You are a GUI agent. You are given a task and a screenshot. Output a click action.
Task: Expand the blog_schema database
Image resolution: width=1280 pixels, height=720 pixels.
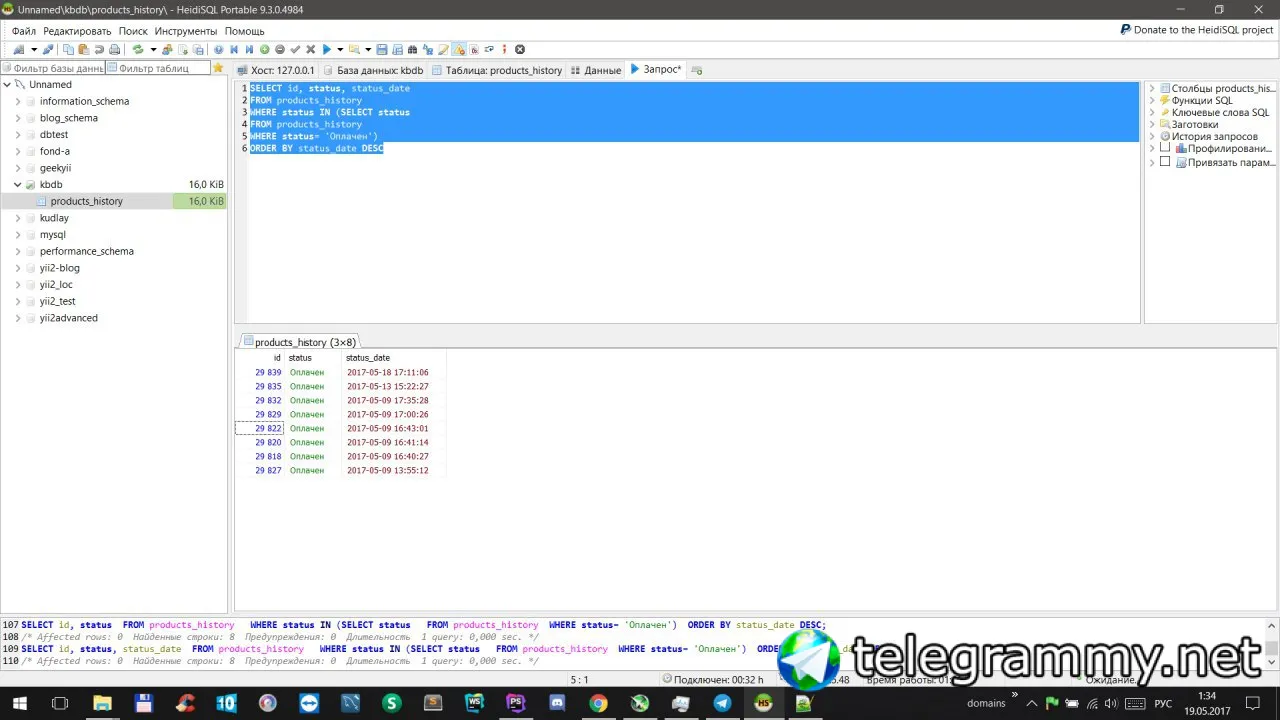click(x=18, y=118)
